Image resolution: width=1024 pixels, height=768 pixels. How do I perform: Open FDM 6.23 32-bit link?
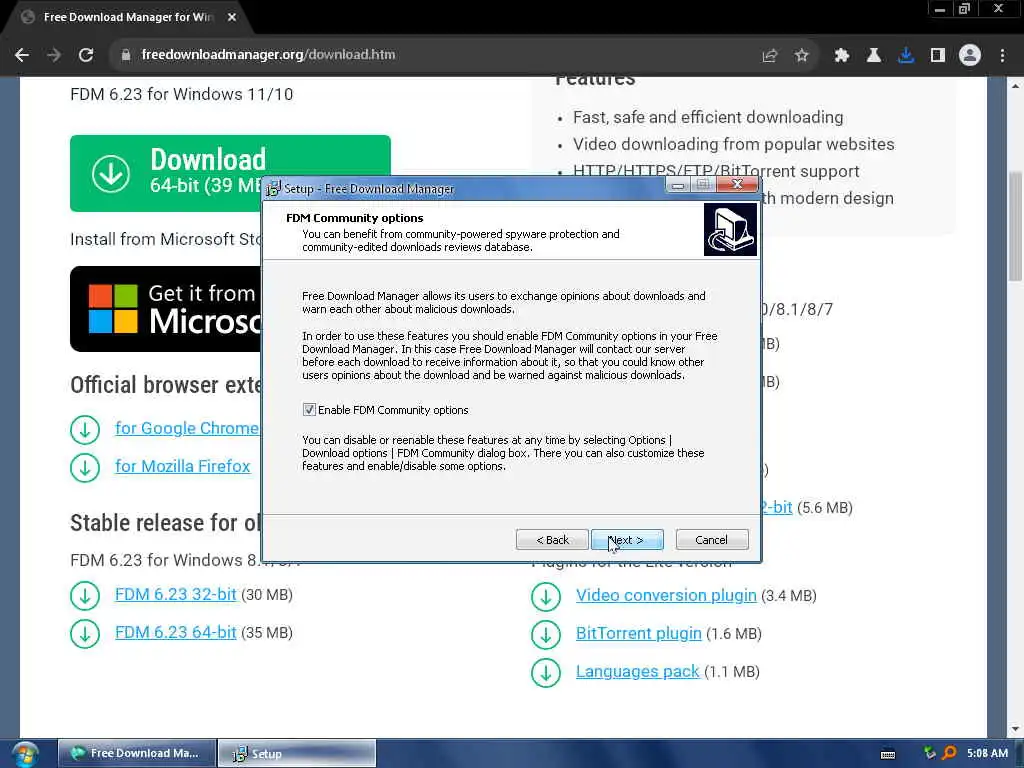(x=176, y=594)
